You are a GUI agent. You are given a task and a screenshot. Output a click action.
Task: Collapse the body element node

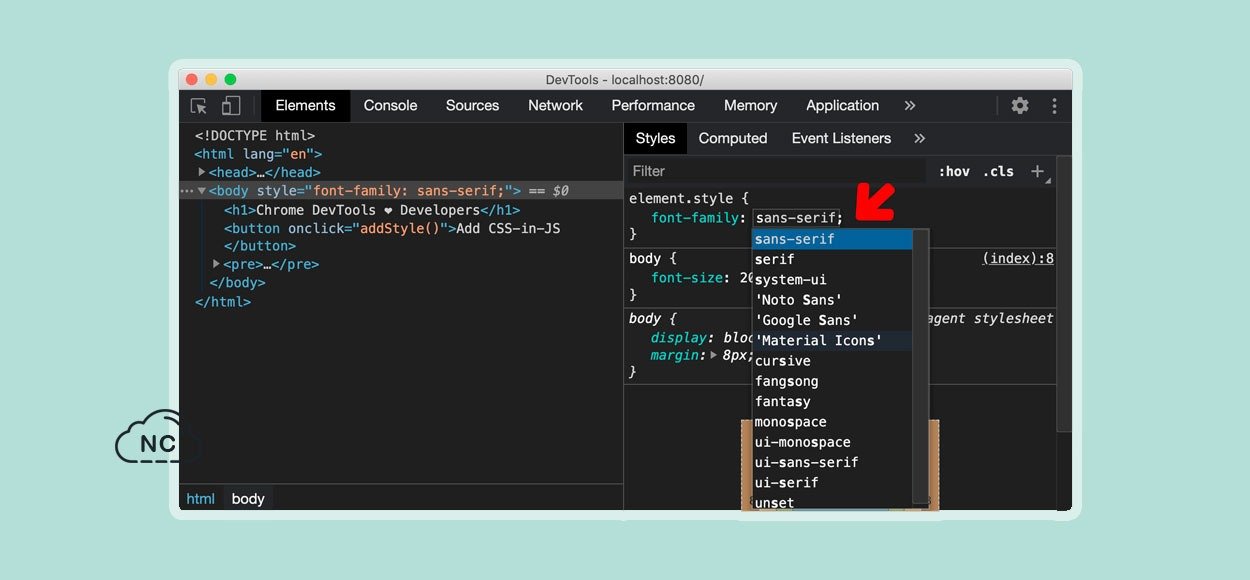(202, 190)
